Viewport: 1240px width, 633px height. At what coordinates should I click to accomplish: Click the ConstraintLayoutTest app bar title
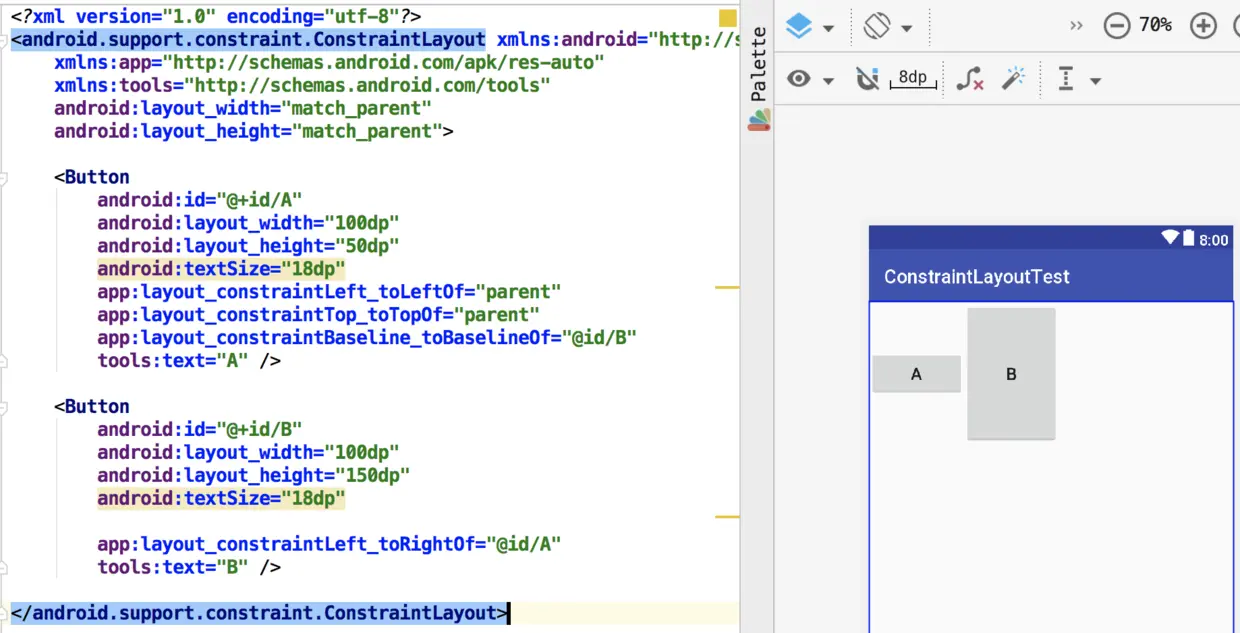976,277
